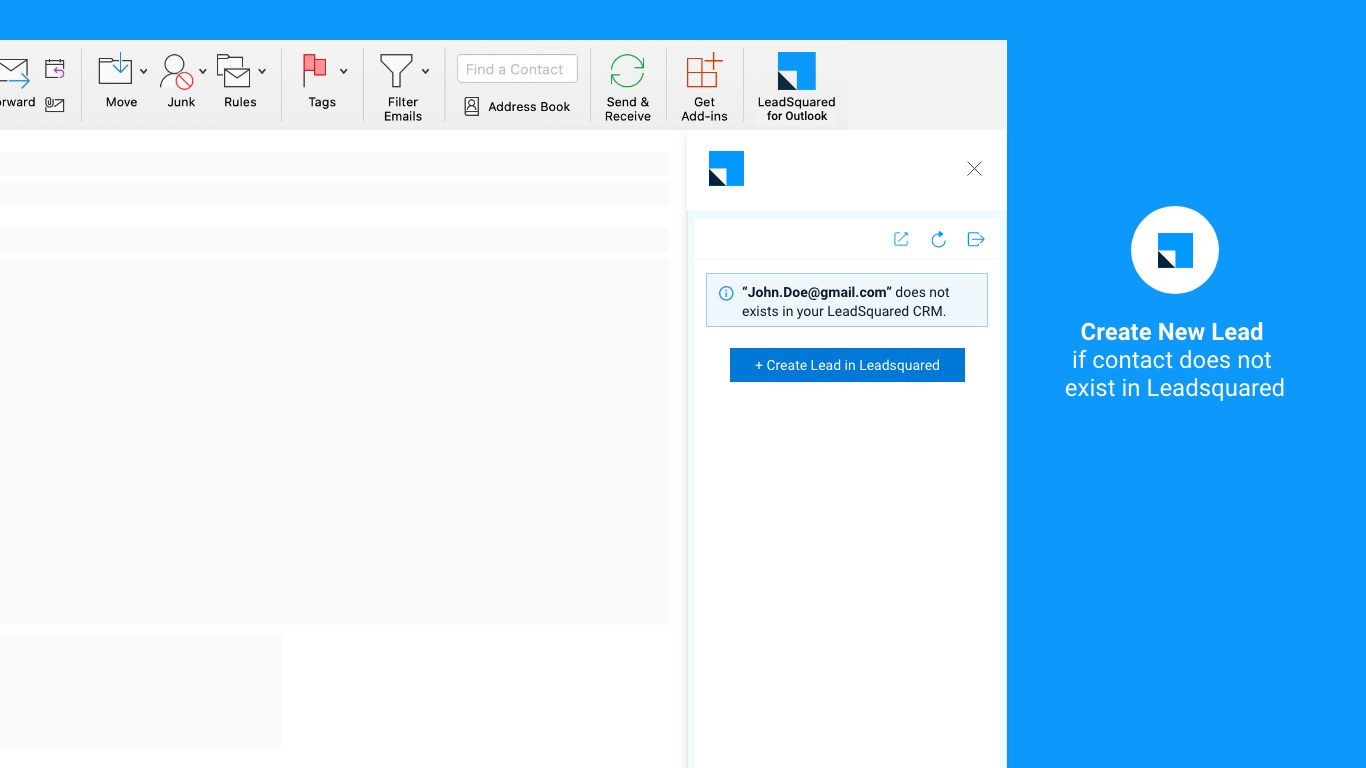The width and height of the screenshot is (1366, 768).
Task: Click the John.Doe@gmail.com email text
Action: 817,292
